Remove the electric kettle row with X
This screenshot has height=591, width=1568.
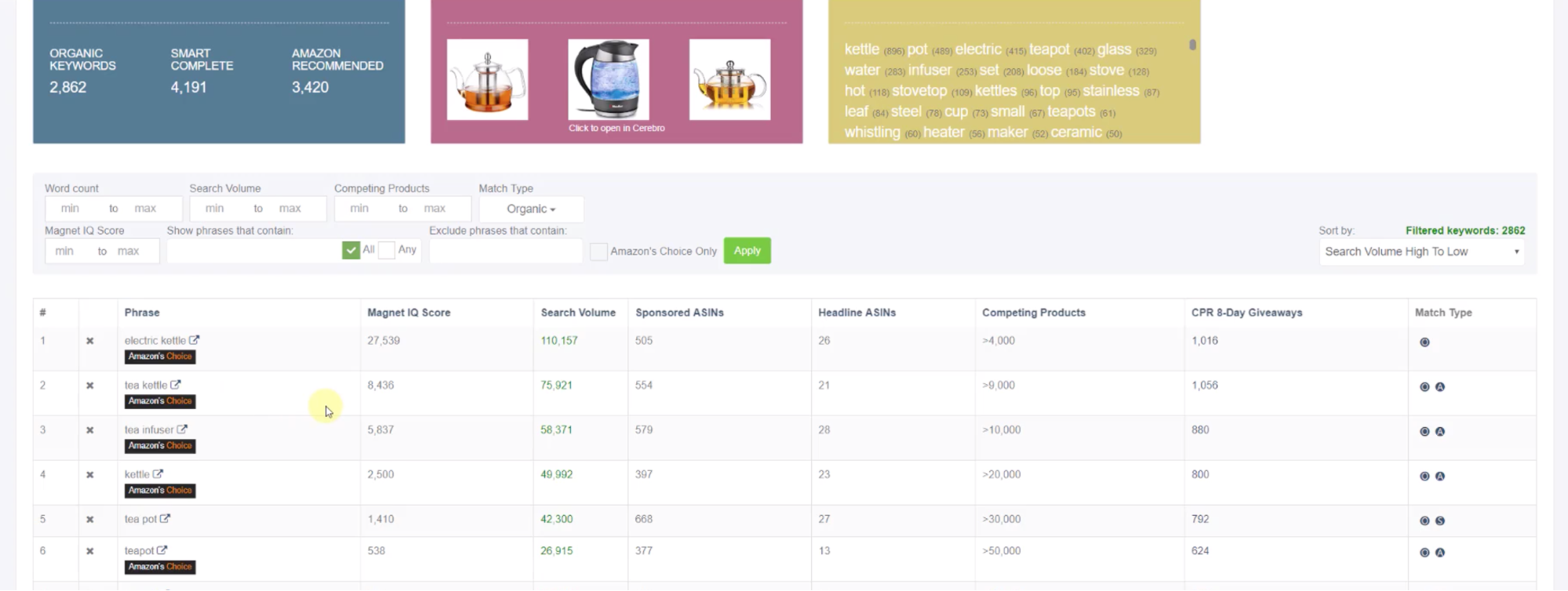pyautogui.click(x=90, y=341)
